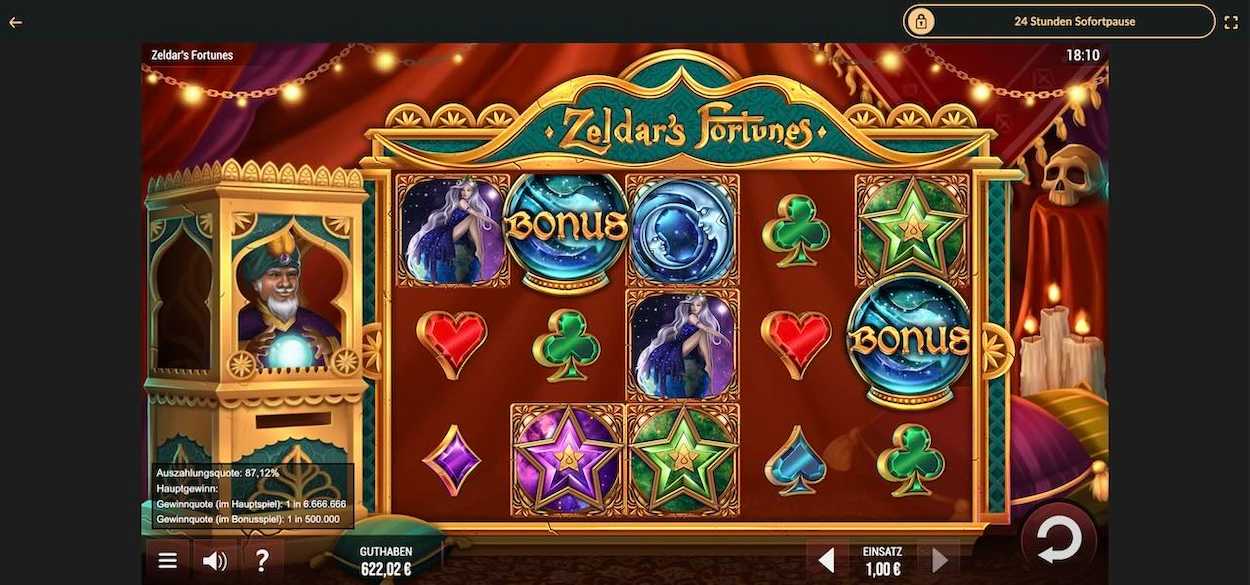This screenshot has width=1250, height=585.
Task: Click the green star symbol in bottom row
Action: 683,458
